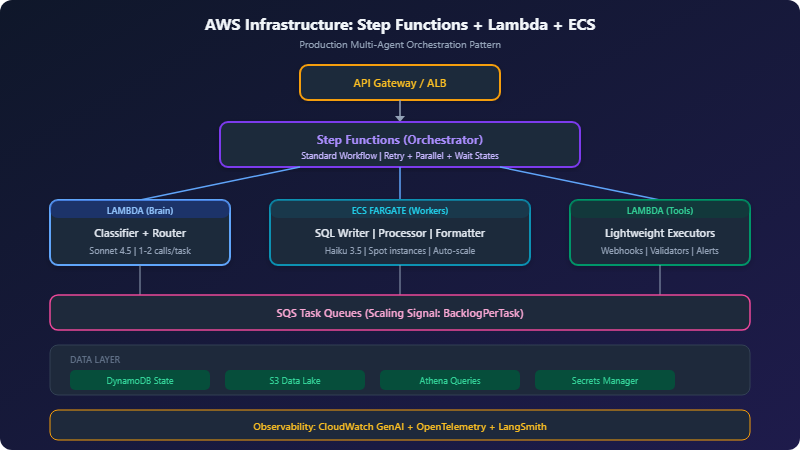Click the DynamoDB State chip
The height and width of the screenshot is (450, 800).
point(140,381)
